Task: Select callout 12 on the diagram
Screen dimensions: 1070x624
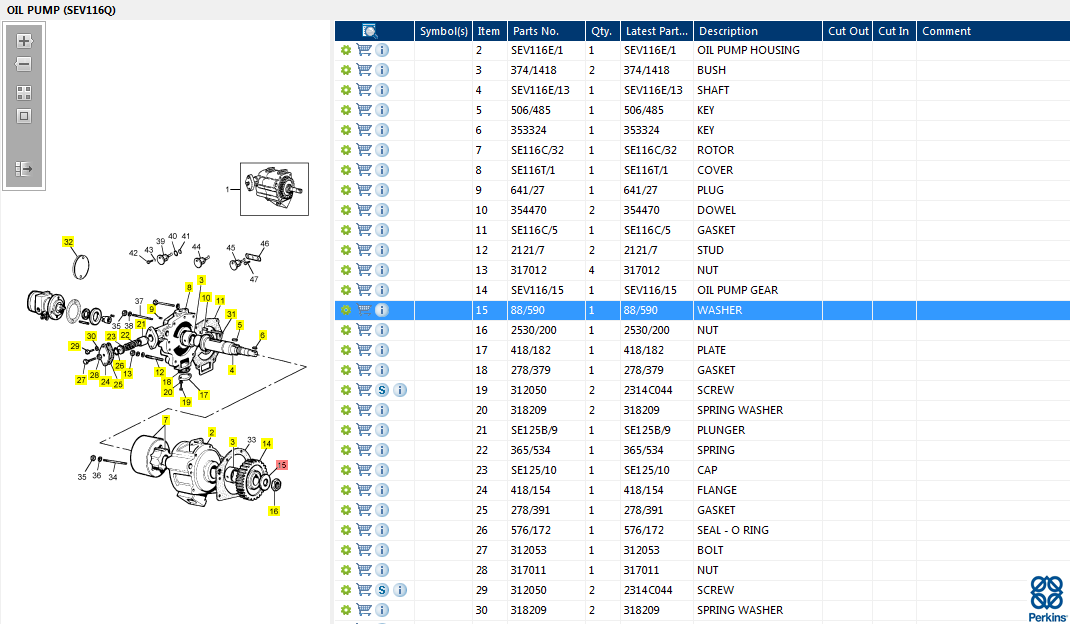Action: (160, 372)
